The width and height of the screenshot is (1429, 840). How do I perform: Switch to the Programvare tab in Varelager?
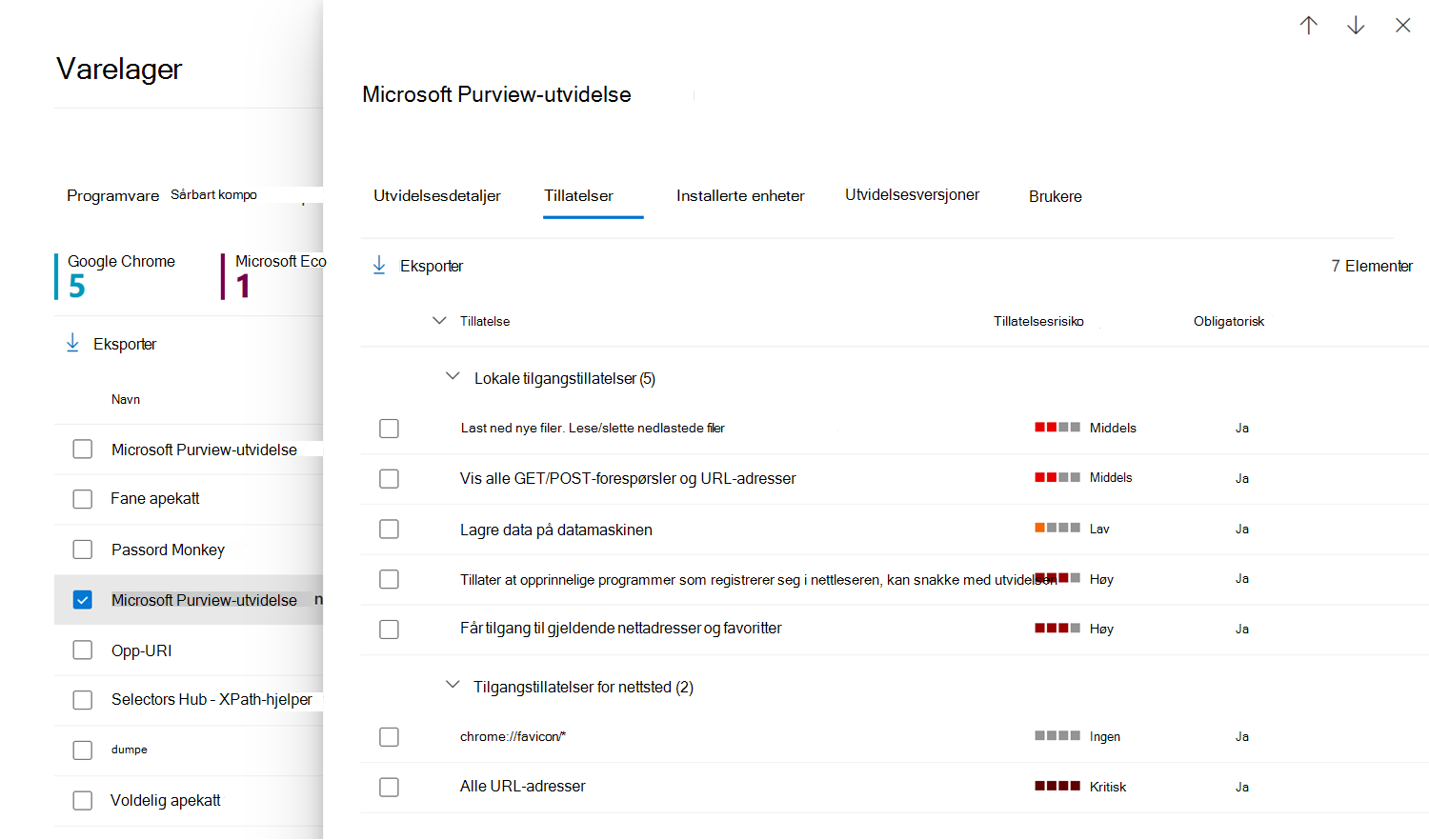point(113,196)
